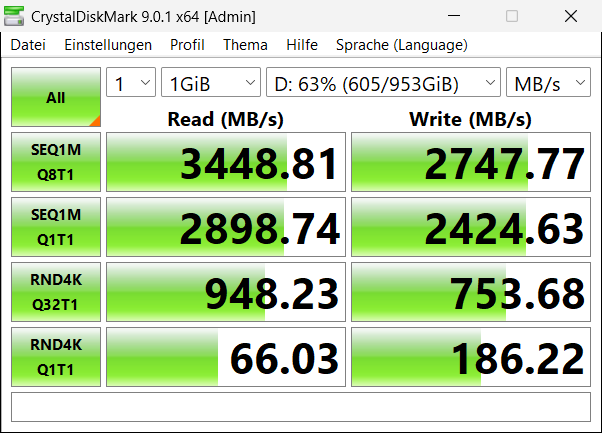Open the Hilfe menu
The width and height of the screenshot is (602, 433).
302,45
